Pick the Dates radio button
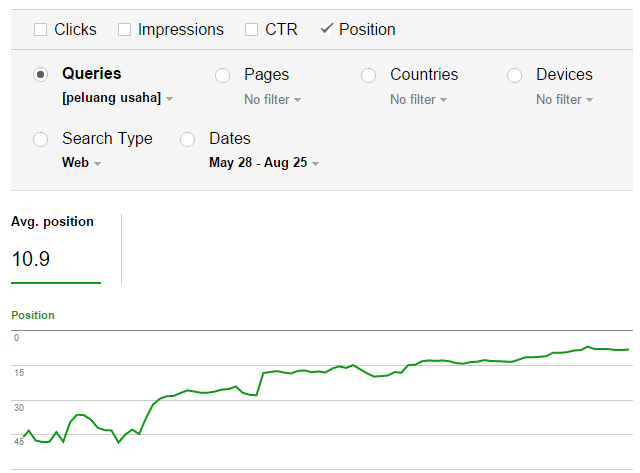 [187, 139]
